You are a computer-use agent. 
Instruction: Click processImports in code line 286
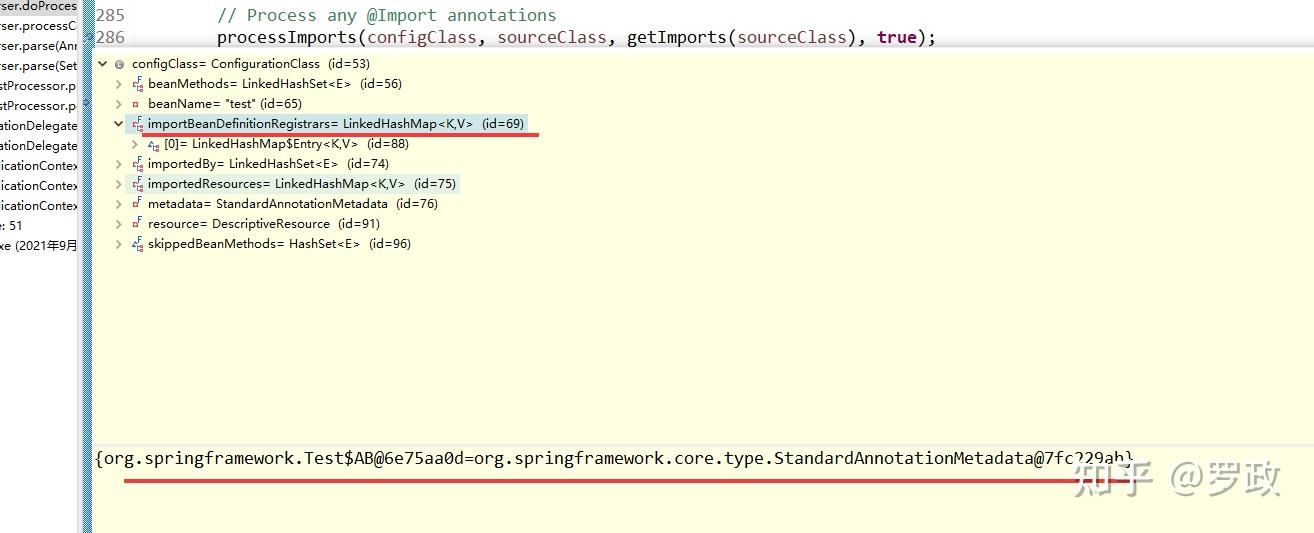pos(287,37)
